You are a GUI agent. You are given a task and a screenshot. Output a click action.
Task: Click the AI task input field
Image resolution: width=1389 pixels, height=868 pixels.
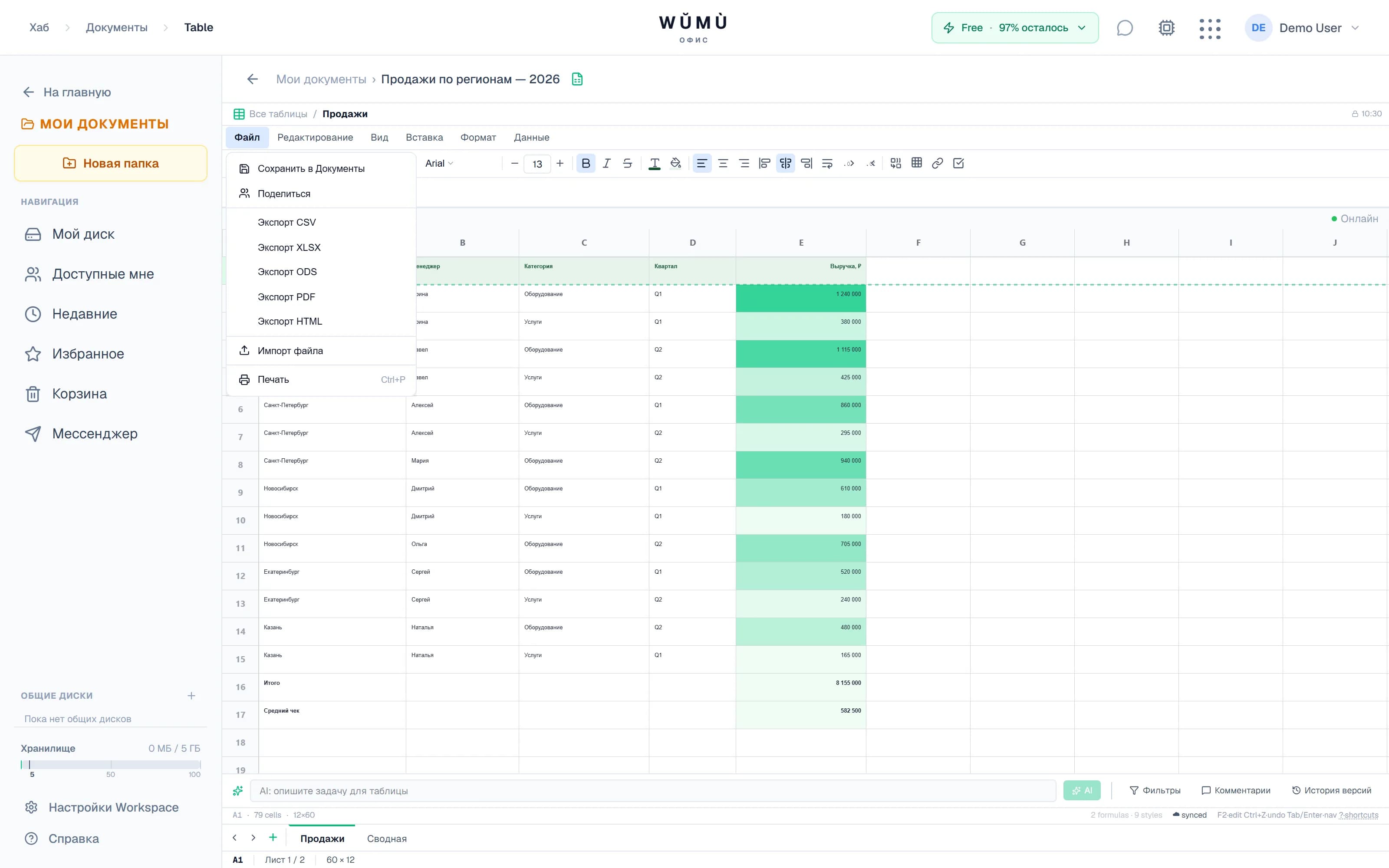[652, 790]
